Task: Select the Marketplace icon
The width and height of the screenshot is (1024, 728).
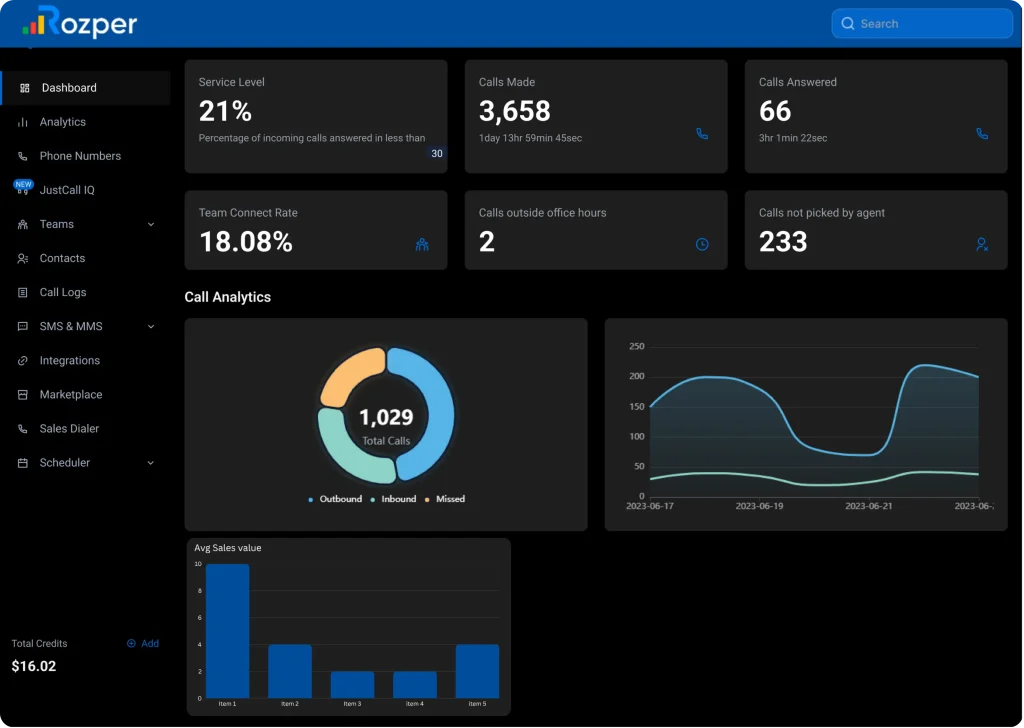Action: pos(23,394)
